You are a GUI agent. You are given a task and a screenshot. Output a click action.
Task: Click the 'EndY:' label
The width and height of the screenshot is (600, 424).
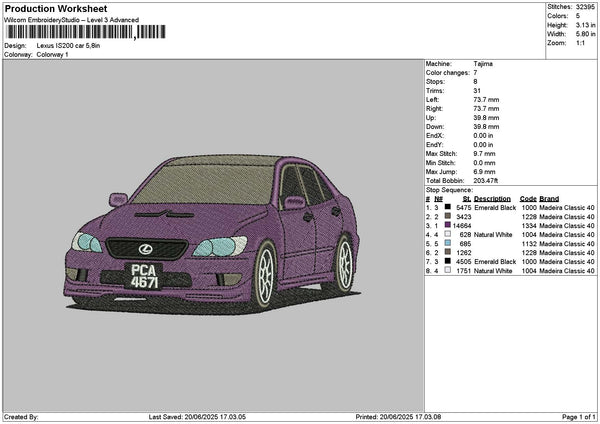[434, 145]
